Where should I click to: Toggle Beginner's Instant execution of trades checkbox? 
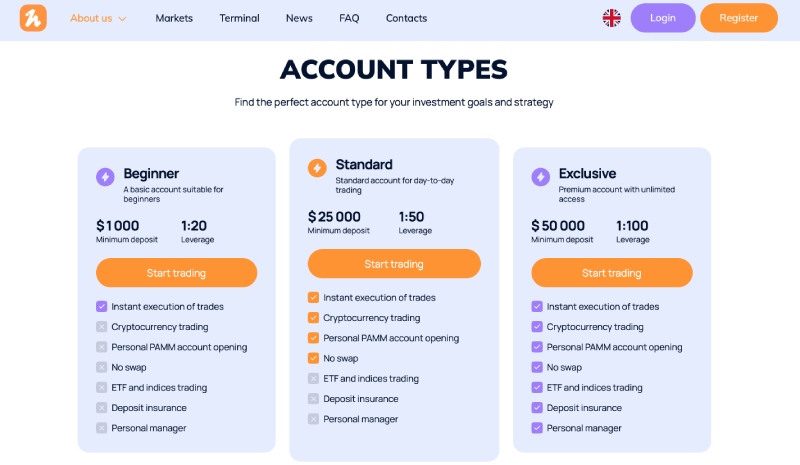point(102,306)
